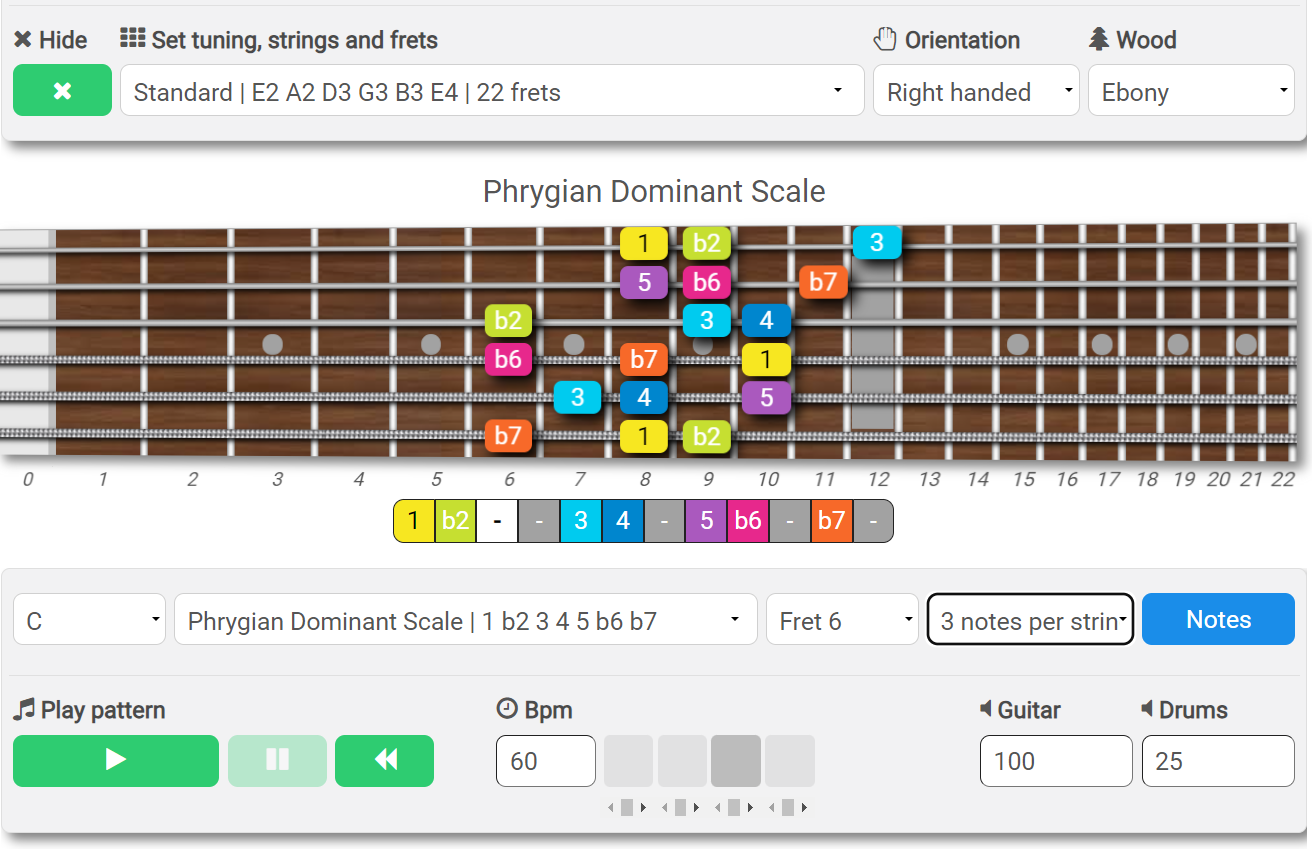Click the cyan 3 marker on the A string at fret 7
Viewport: 1312px width, 849px height.
pyautogui.click(x=577, y=397)
